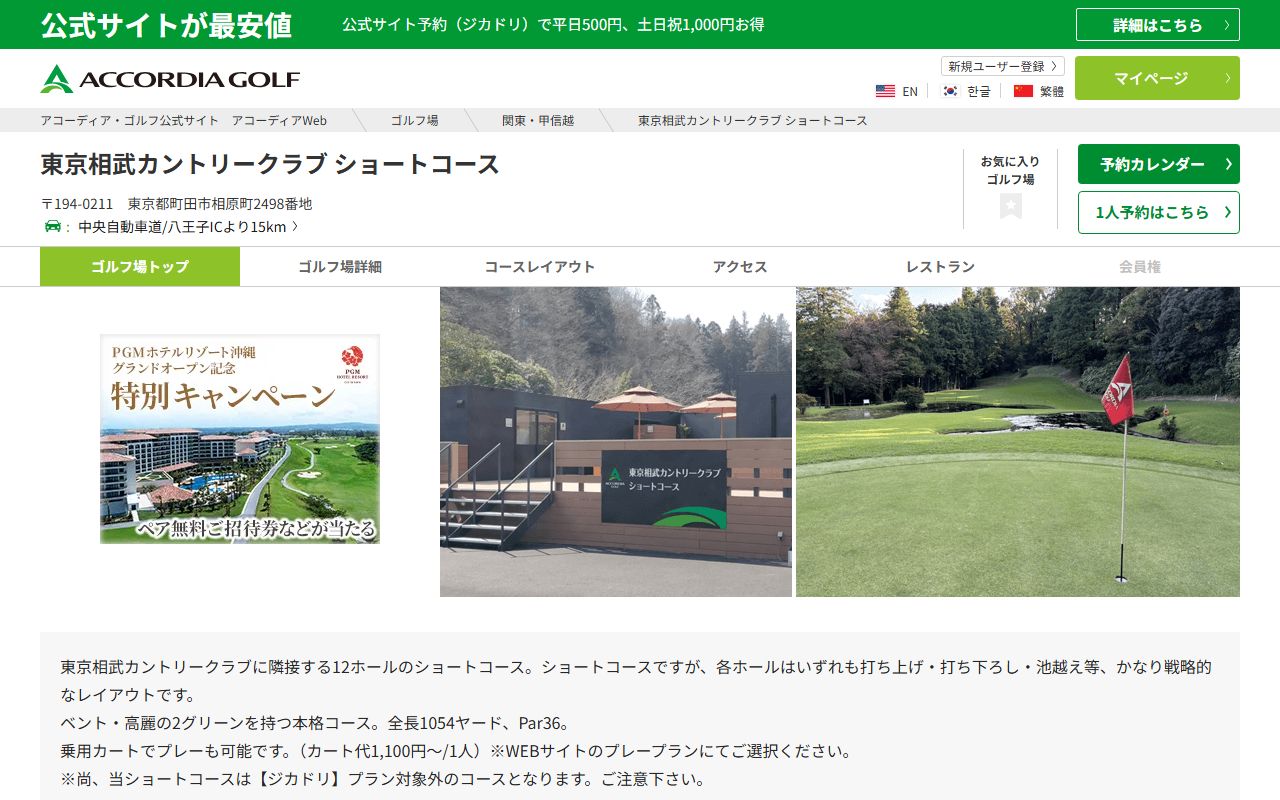Select the Chinese flag icon
1280x800 pixels.
(x=1023, y=91)
